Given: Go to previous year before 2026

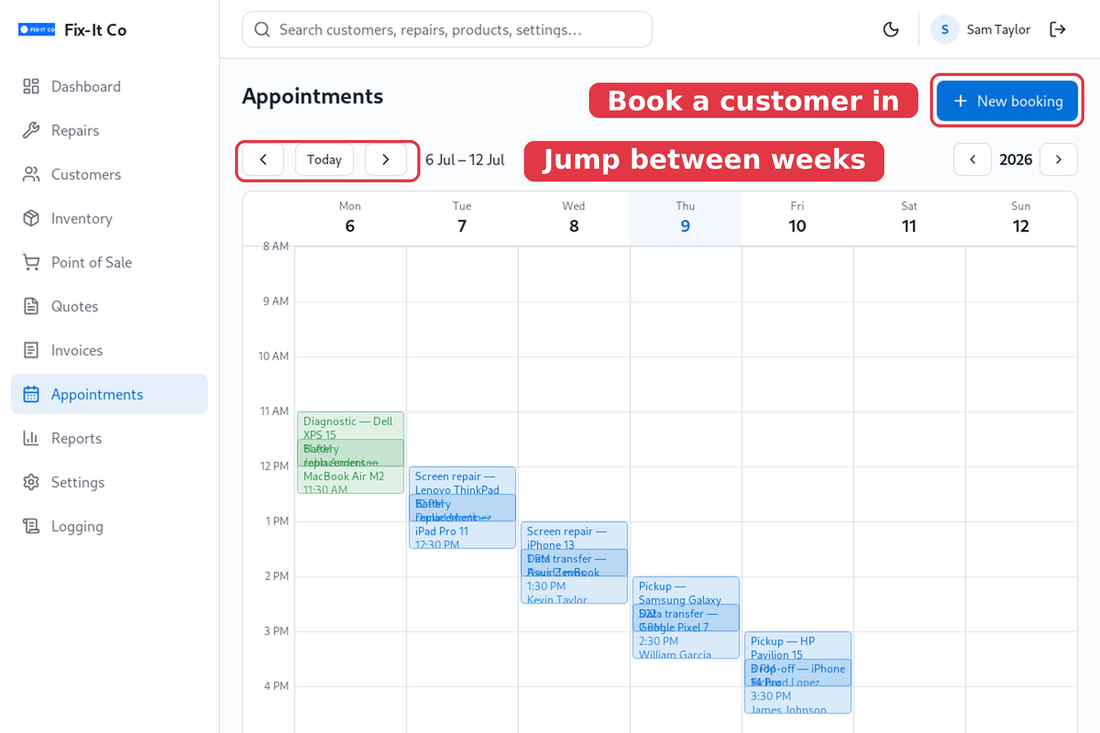Looking at the screenshot, I should coord(972,160).
